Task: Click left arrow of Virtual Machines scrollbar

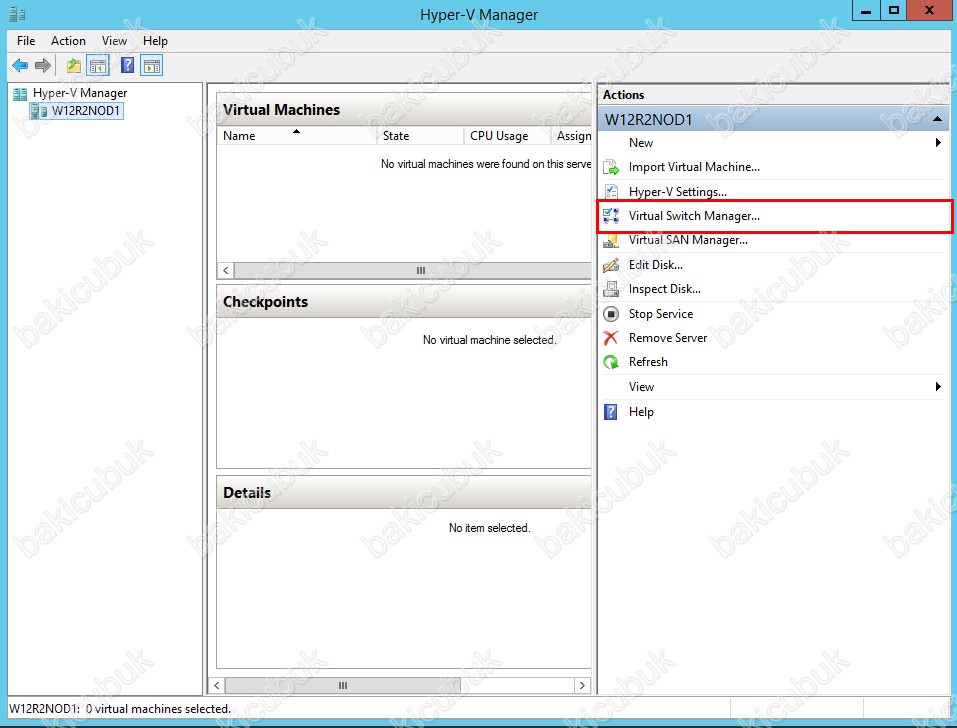Action: pos(226,270)
